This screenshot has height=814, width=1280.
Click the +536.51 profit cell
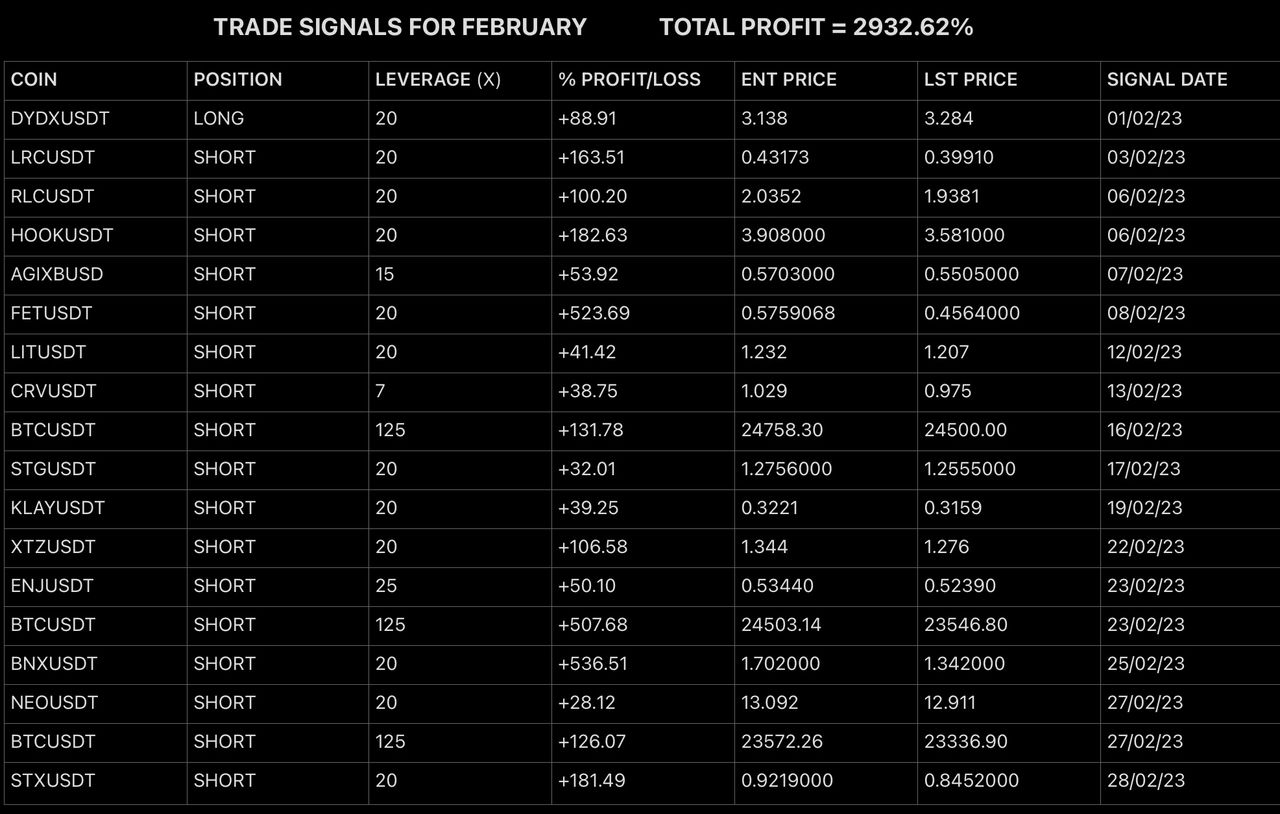[594, 663]
